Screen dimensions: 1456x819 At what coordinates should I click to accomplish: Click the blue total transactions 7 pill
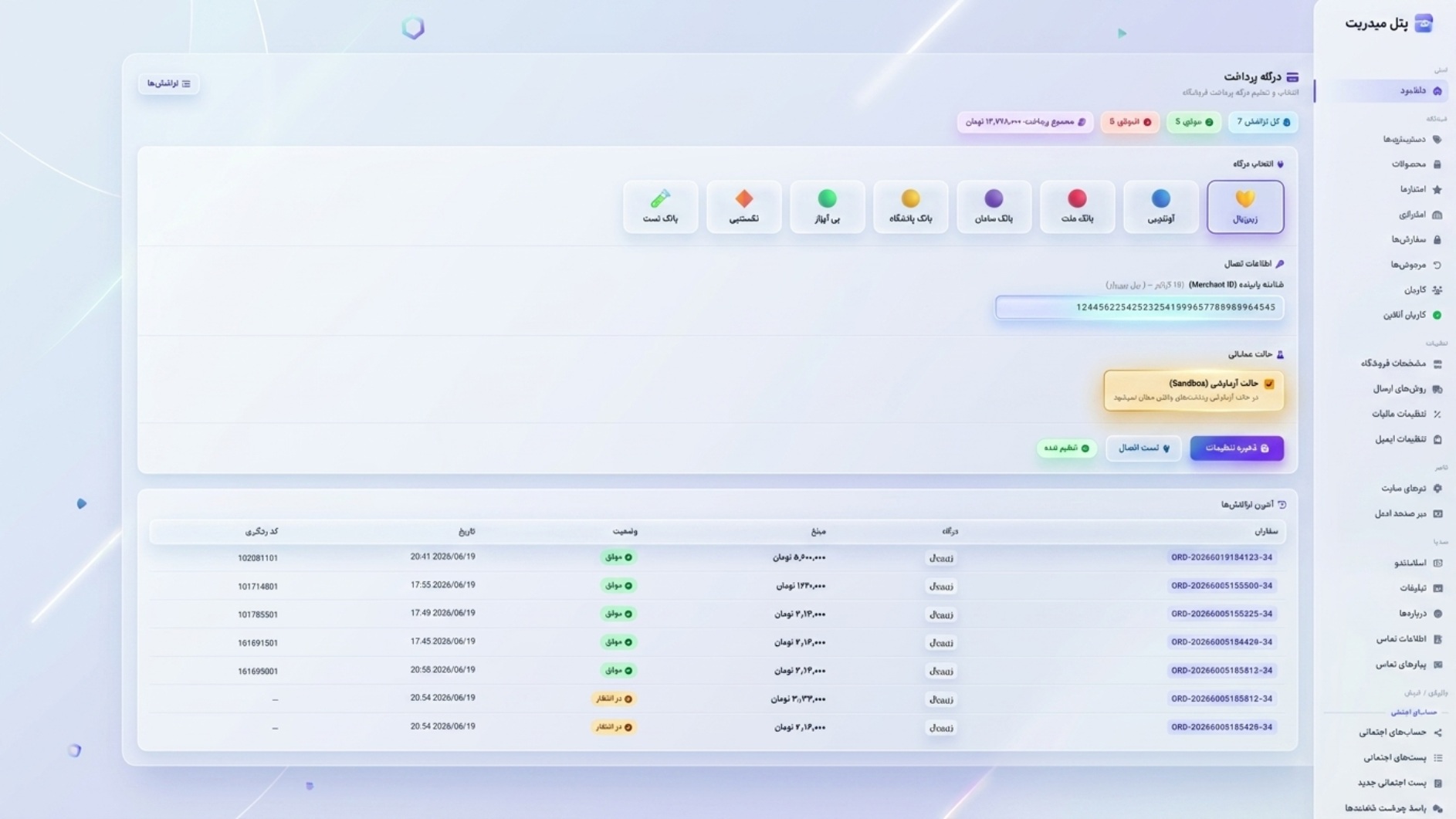coord(1263,122)
